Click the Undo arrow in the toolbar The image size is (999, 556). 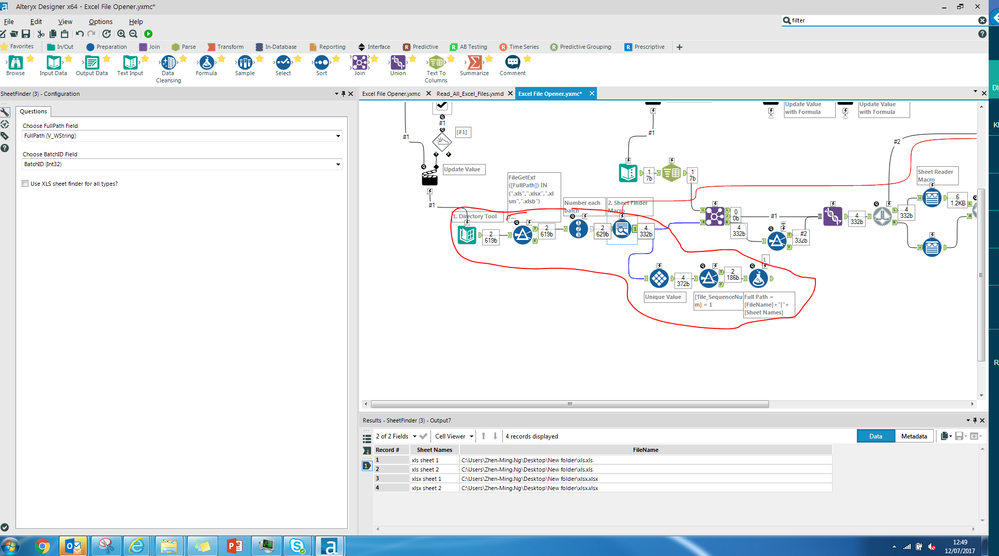coord(80,34)
